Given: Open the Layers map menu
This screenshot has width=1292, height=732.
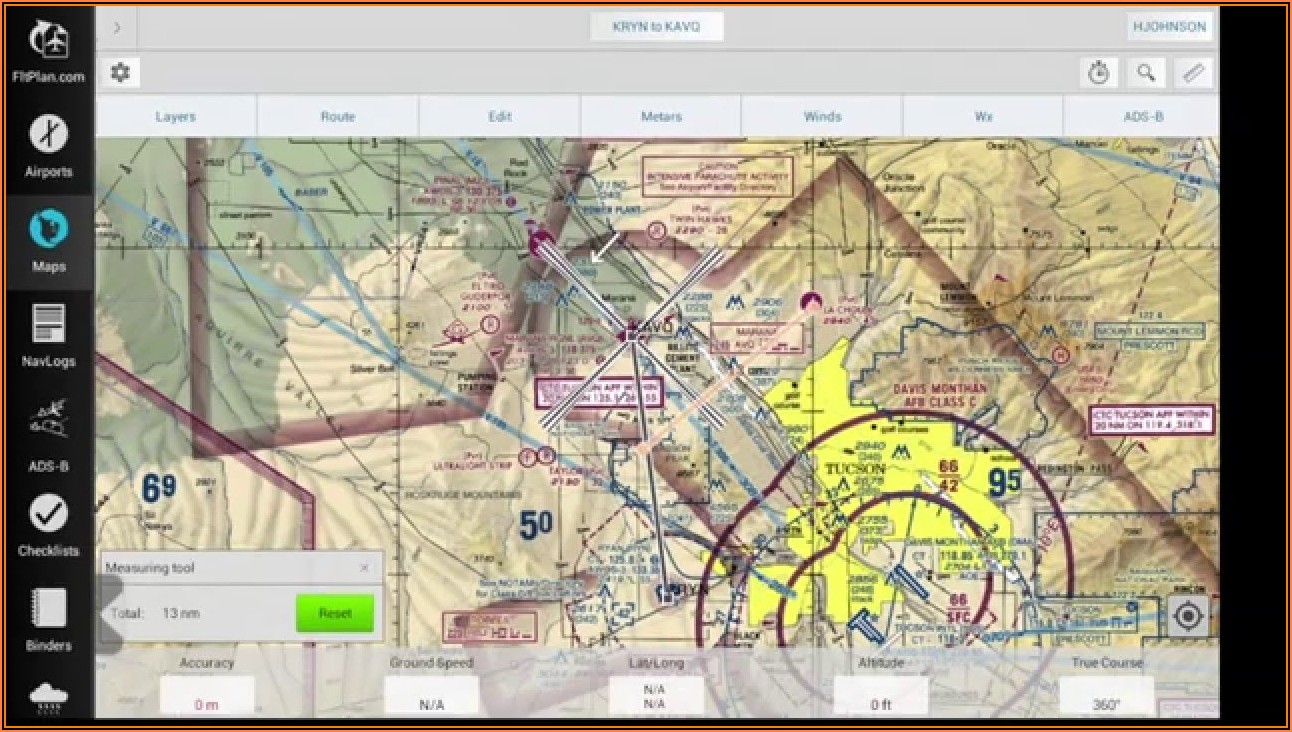Looking at the screenshot, I should [176, 116].
